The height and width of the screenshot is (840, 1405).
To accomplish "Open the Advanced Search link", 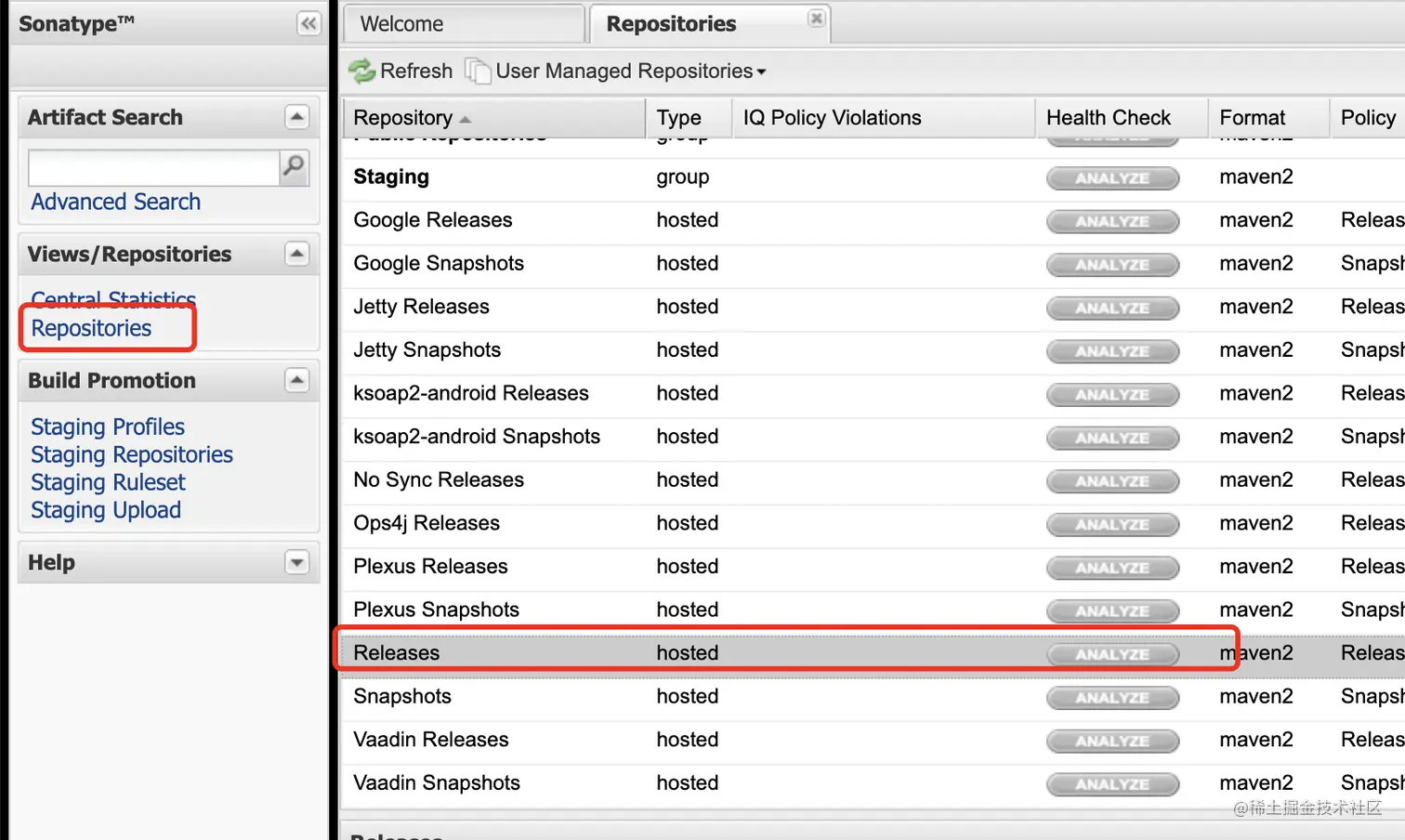I will 115,202.
